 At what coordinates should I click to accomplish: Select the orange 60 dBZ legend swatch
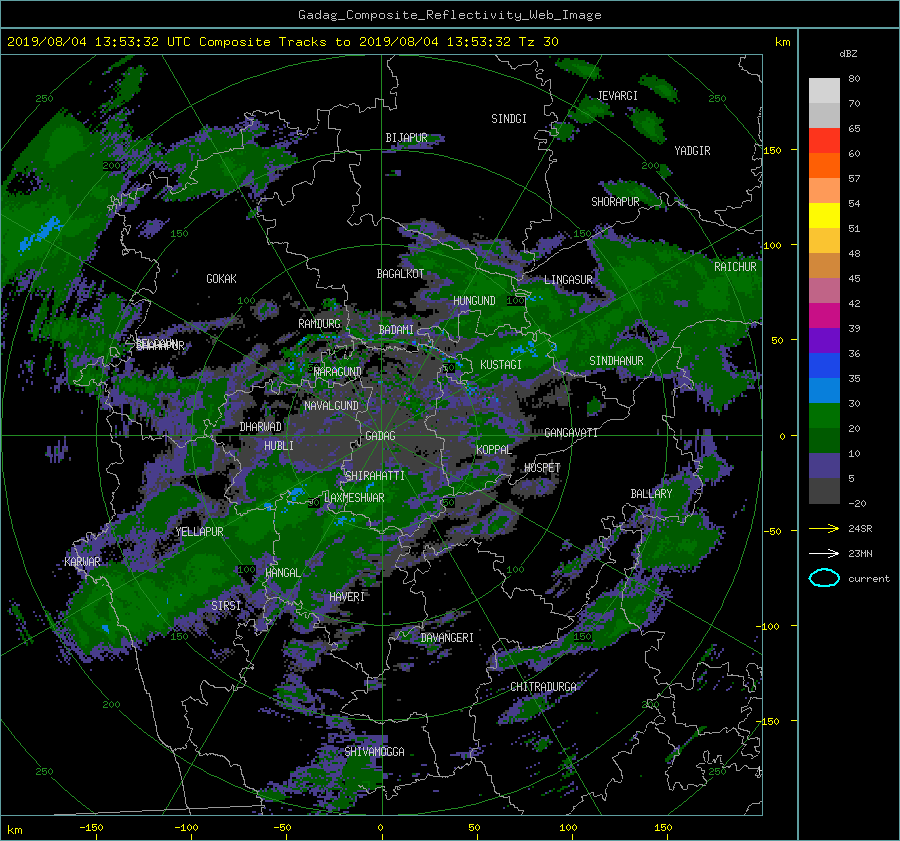[824, 165]
